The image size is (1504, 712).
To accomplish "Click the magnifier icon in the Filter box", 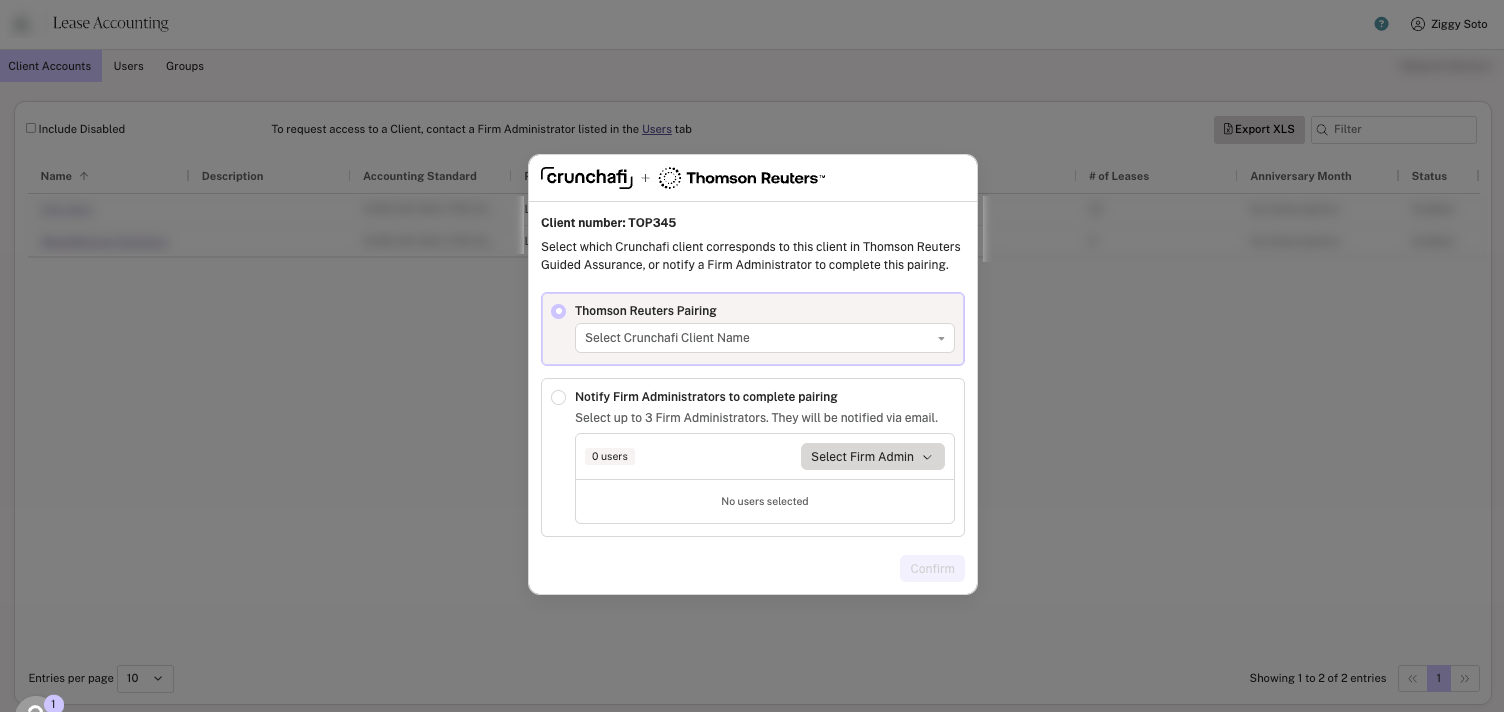I will (1322, 130).
